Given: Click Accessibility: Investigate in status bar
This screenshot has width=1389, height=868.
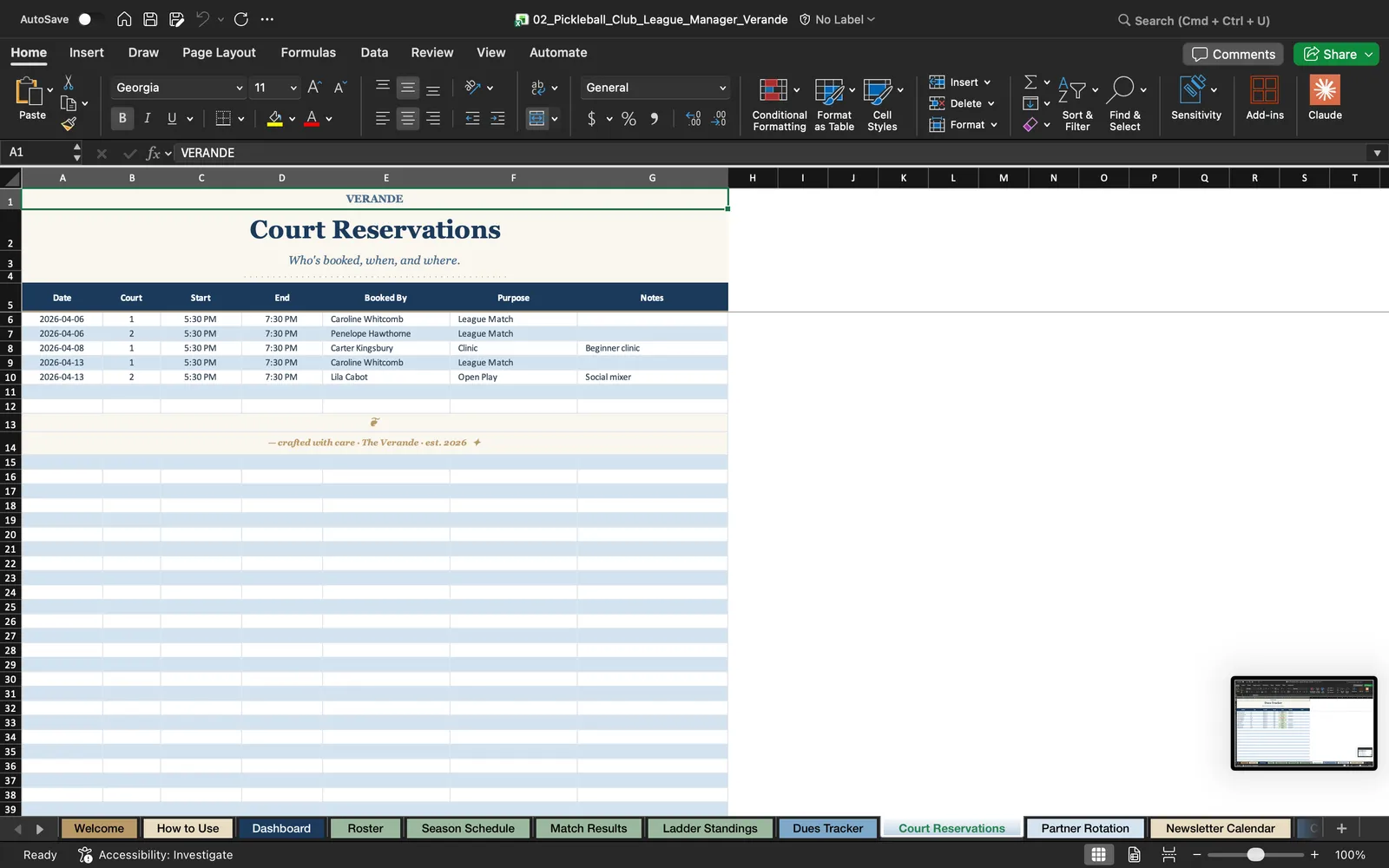Looking at the screenshot, I should tap(156, 855).
